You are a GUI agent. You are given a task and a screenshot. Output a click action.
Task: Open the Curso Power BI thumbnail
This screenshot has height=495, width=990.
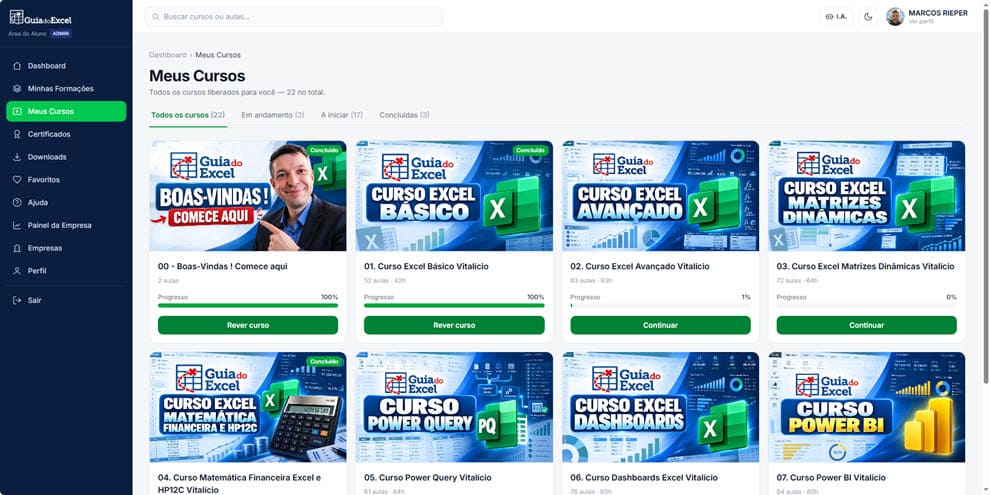tap(866, 407)
